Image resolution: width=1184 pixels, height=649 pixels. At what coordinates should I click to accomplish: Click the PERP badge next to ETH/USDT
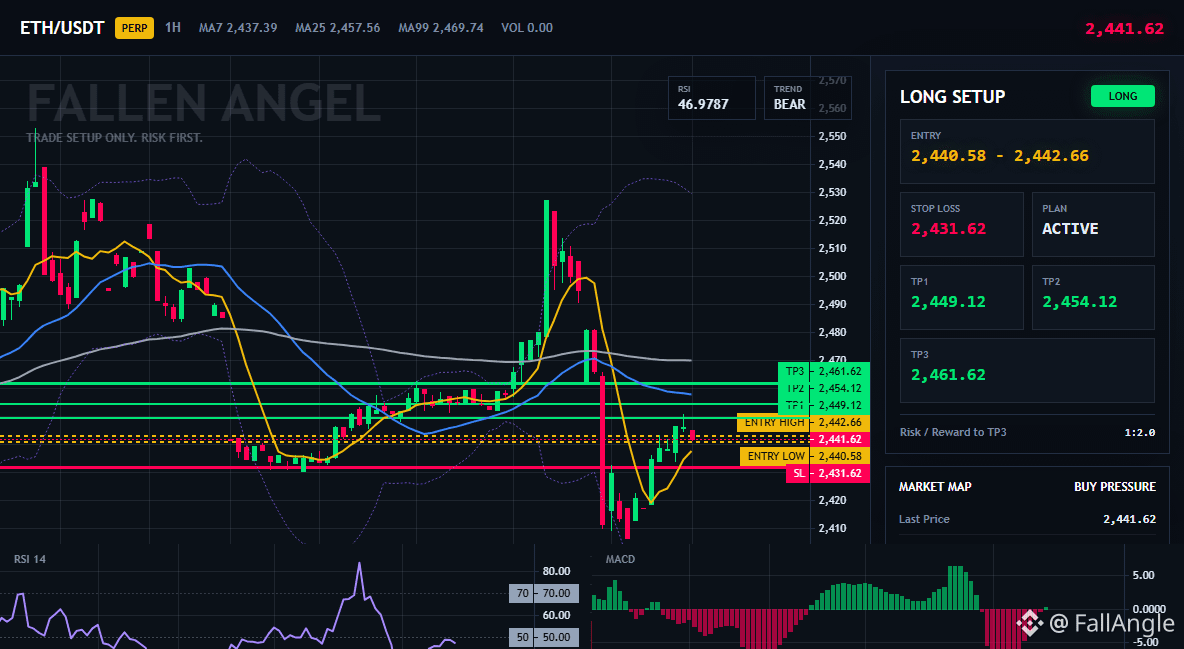pyautogui.click(x=134, y=28)
